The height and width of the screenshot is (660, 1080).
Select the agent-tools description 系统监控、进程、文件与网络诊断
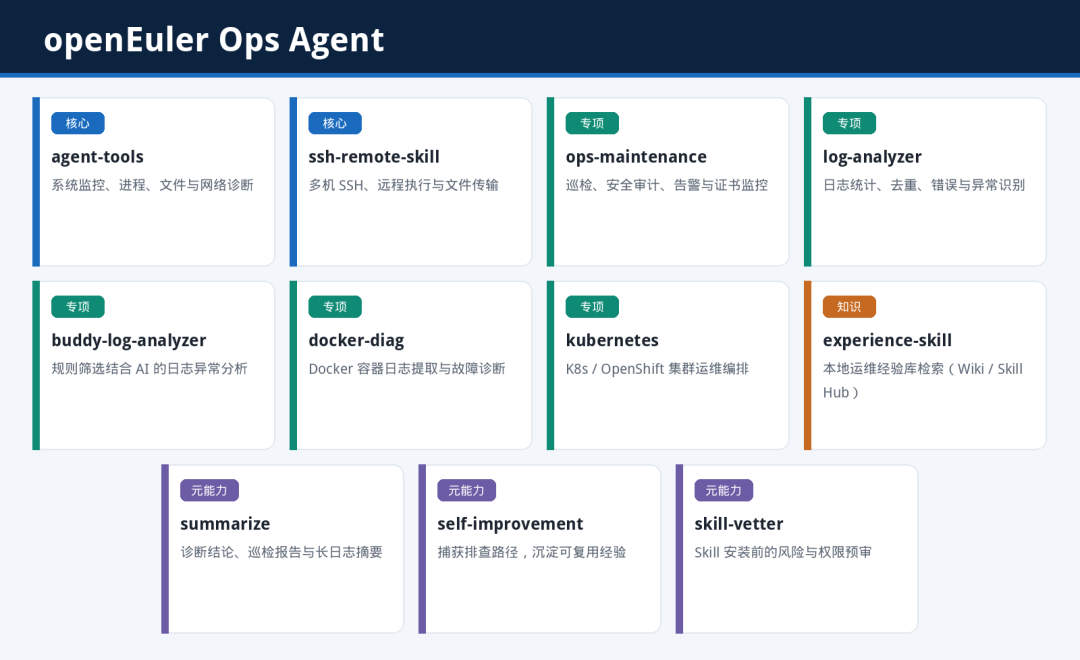click(x=152, y=185)
